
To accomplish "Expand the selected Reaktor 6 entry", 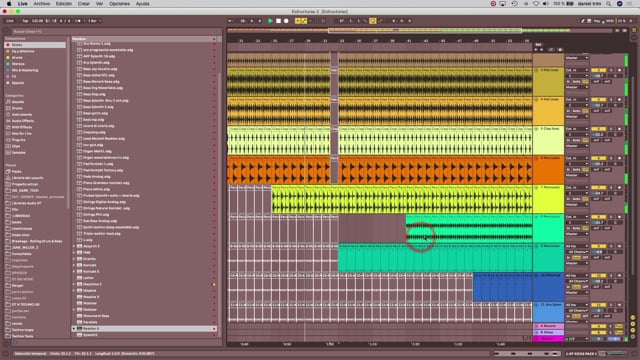I will pos(74,329).
